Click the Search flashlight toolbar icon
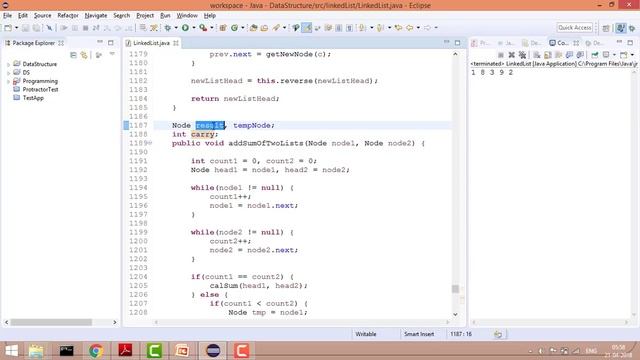Image resolution: width=640 pixels, height=360 pixels. click(277, 28)
